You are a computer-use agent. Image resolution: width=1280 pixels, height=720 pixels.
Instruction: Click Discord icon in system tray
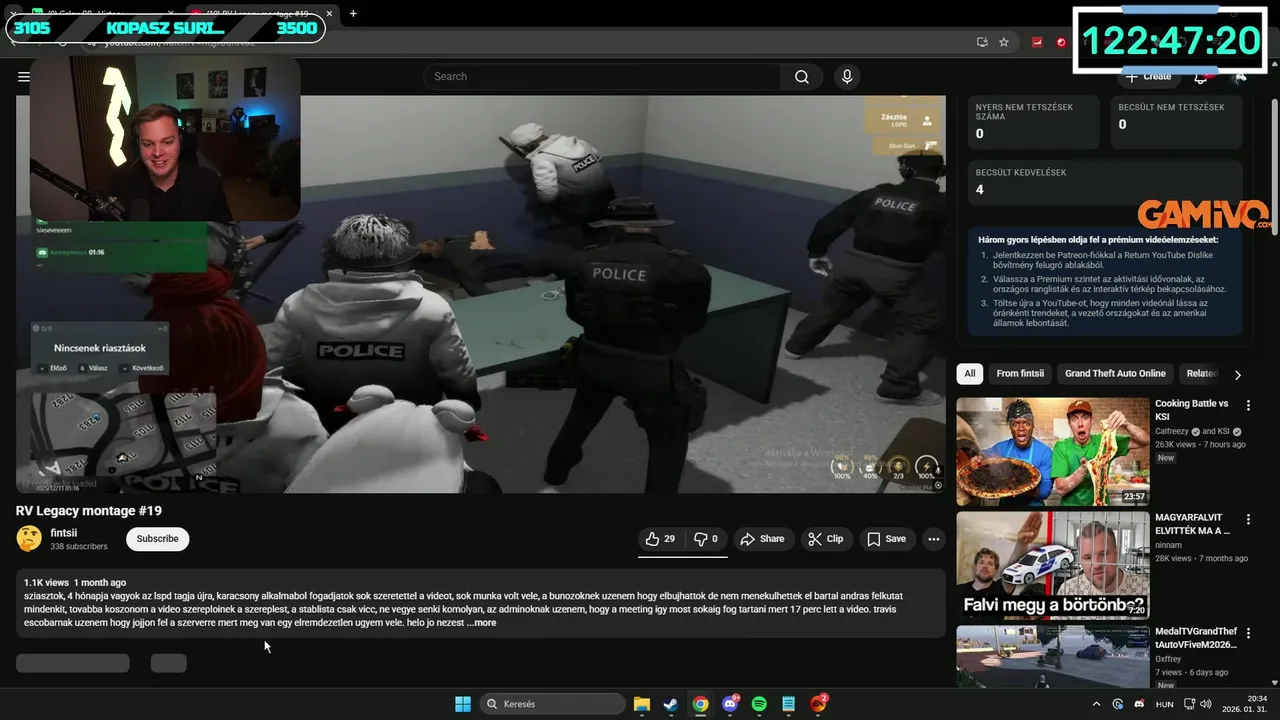pos(1139,704)
